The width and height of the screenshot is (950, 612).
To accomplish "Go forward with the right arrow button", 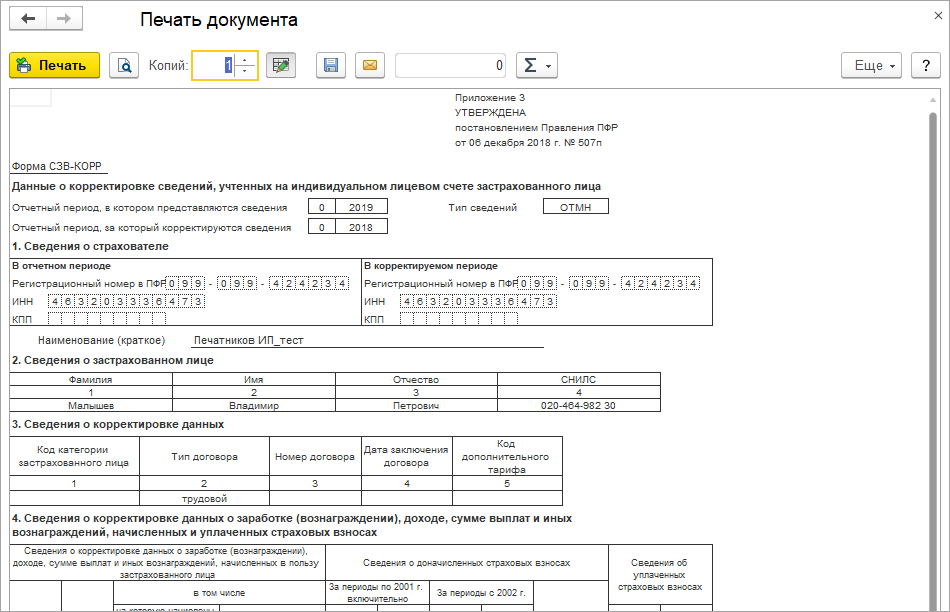I will (x=64, y=19).
